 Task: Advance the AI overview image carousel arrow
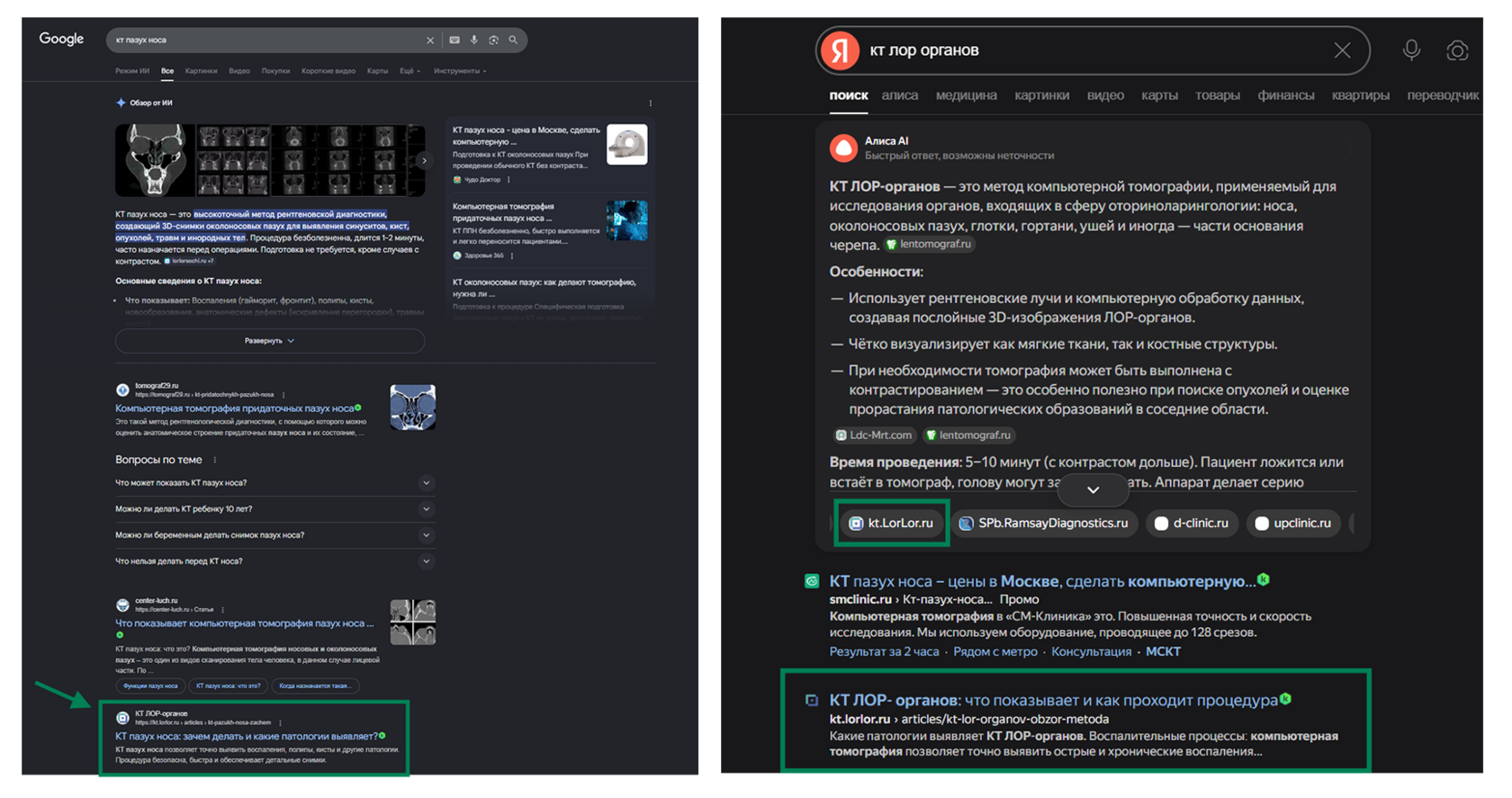(424, 161)
